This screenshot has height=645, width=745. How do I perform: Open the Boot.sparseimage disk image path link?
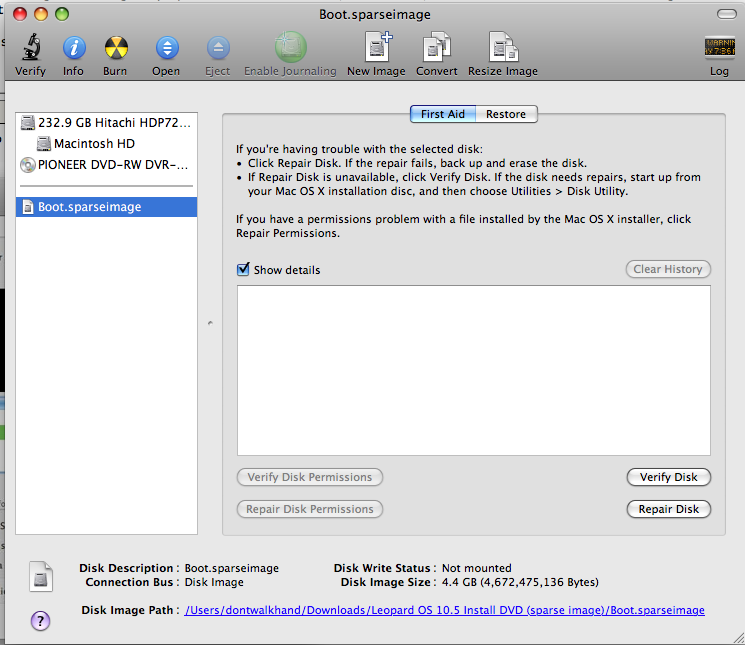tap(445, 610)
